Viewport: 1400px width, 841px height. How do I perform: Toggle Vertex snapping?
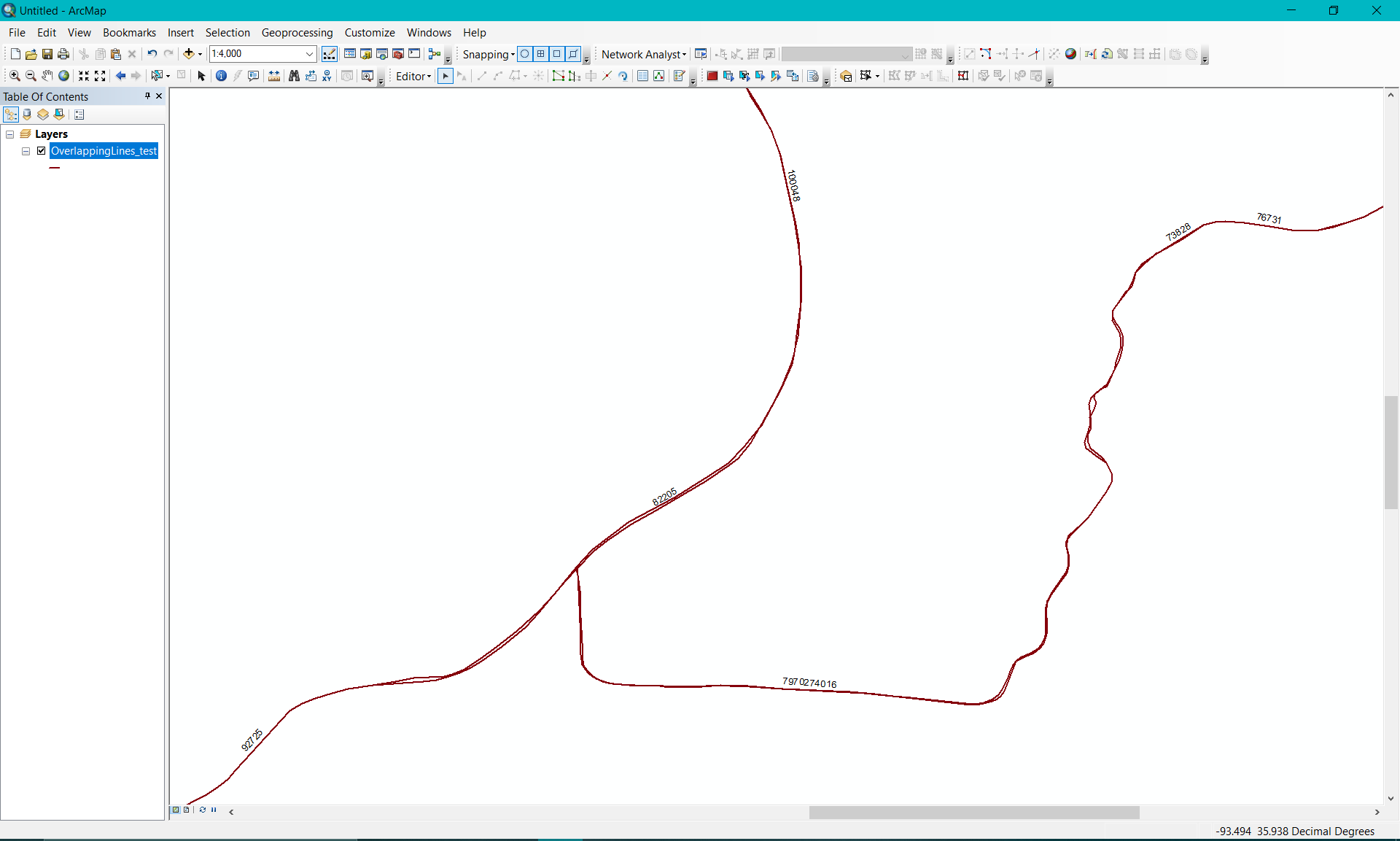pos(557,54)
